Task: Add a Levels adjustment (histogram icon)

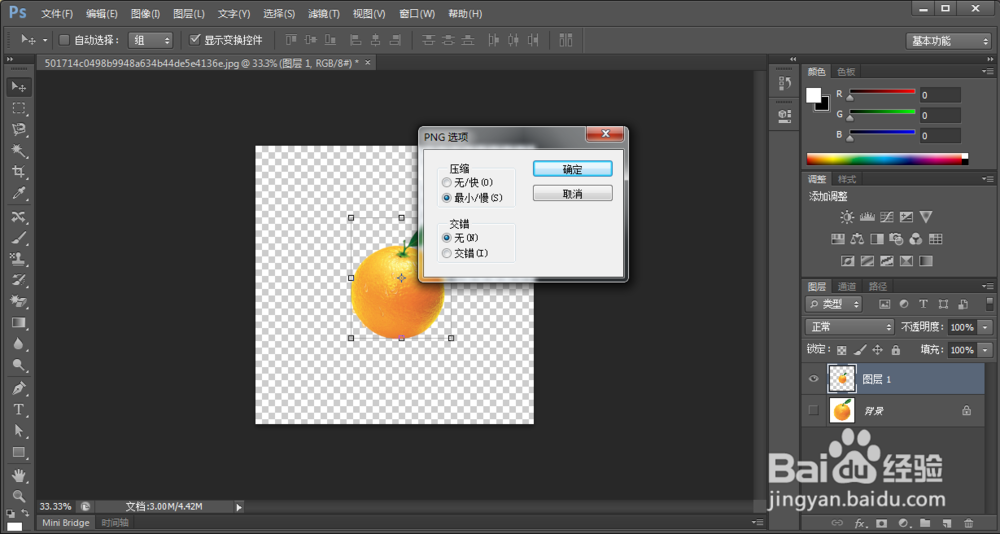Action: click(x=867, y=217)
